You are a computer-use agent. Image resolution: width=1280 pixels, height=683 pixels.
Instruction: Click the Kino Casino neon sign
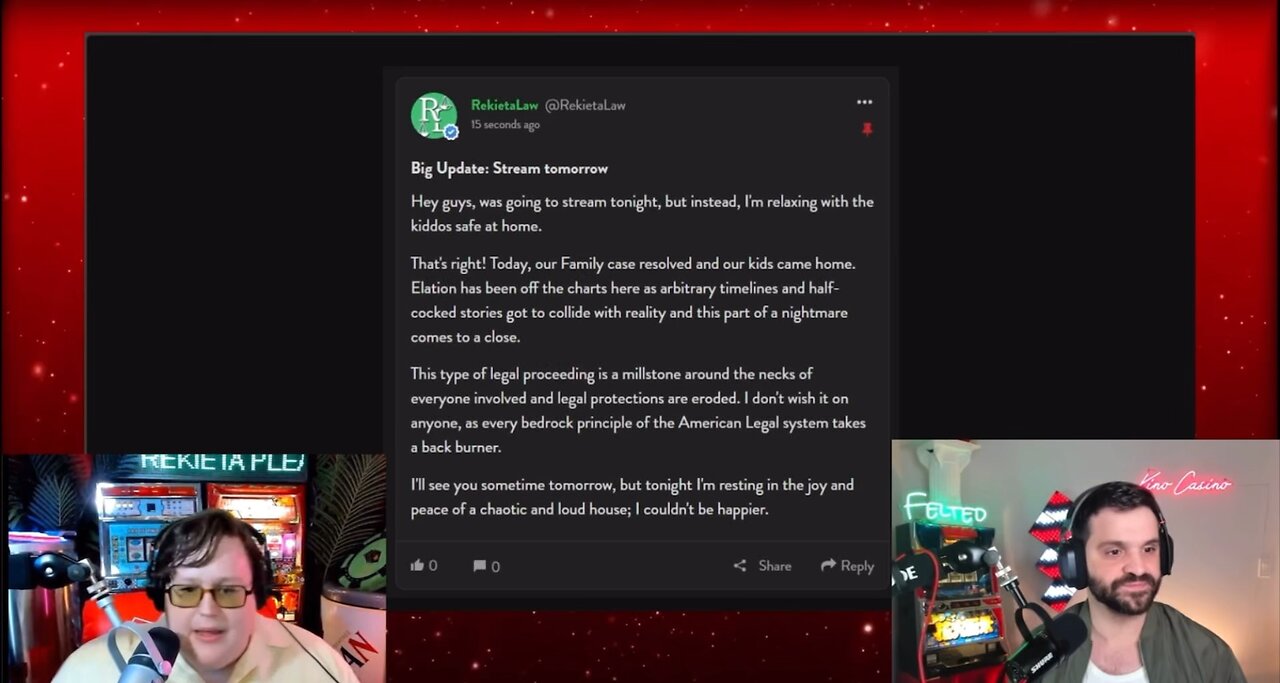[x=1185, y=483]
